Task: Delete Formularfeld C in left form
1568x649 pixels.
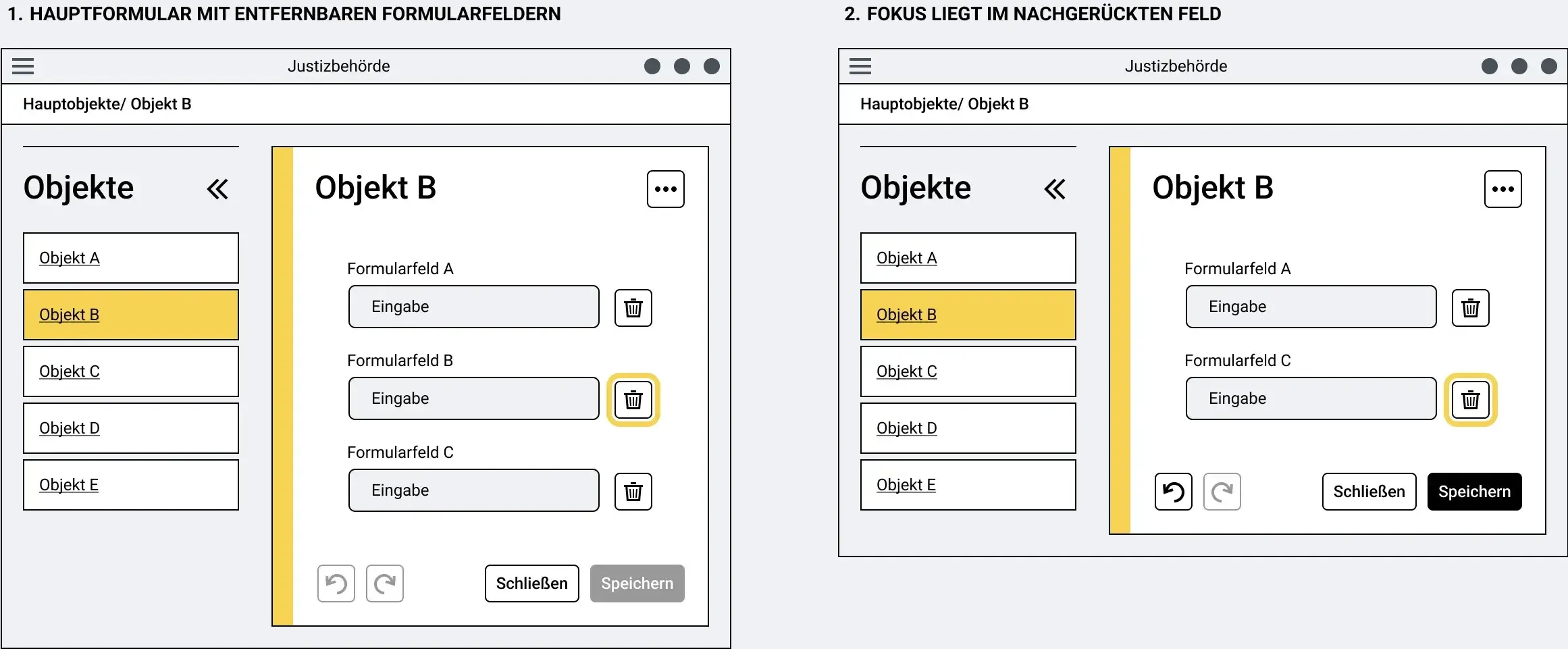Action: pos(633,492)
